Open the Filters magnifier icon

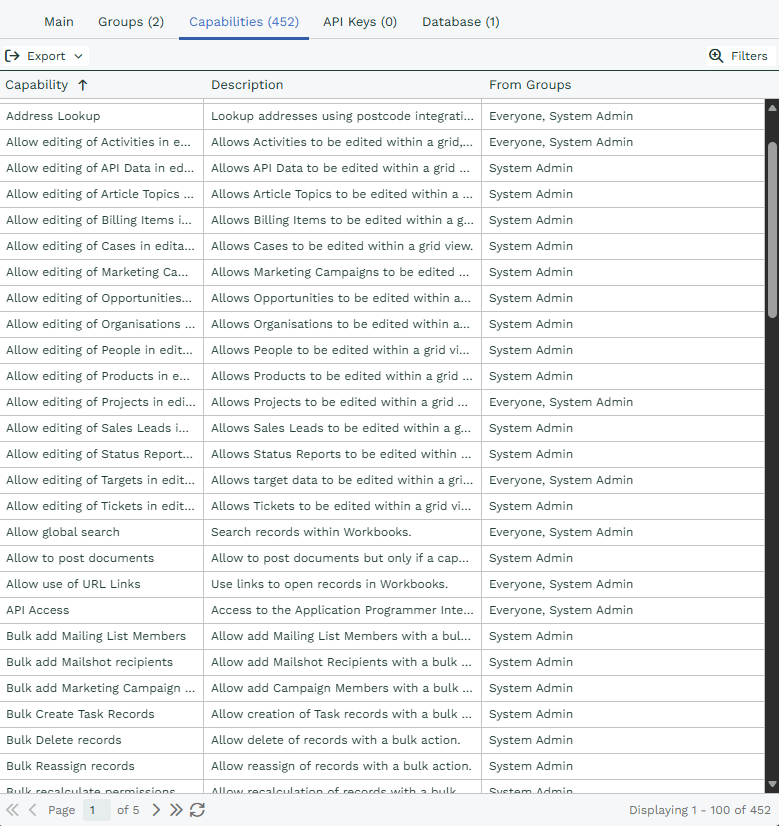click(716, 56)
